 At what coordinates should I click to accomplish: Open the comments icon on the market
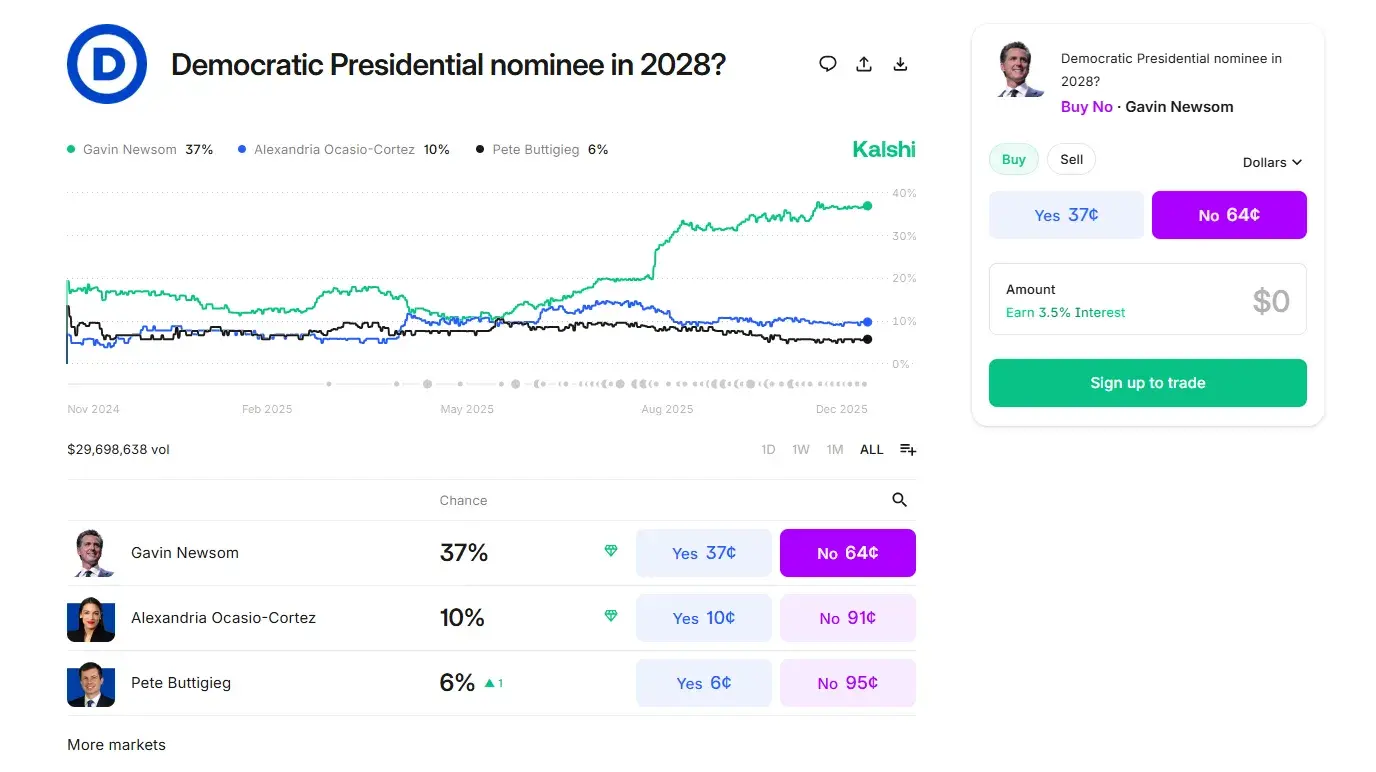pyautogui.click(x=827, y=63)
